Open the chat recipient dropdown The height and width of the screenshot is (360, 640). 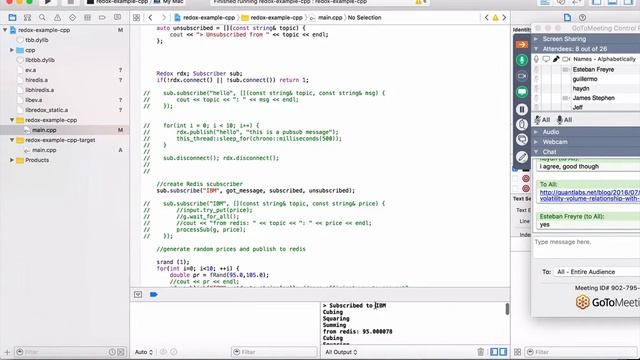coord(597,272)
